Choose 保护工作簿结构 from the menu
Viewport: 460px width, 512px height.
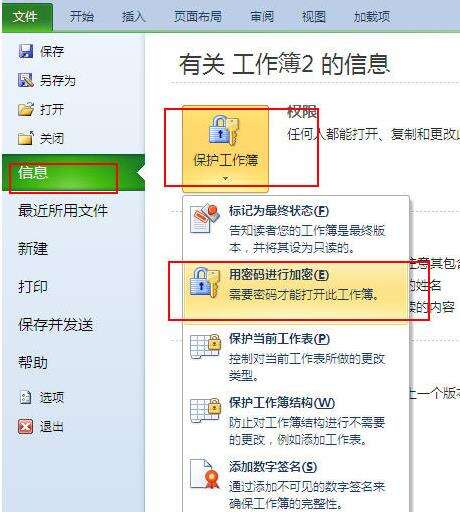click(296, 421)
